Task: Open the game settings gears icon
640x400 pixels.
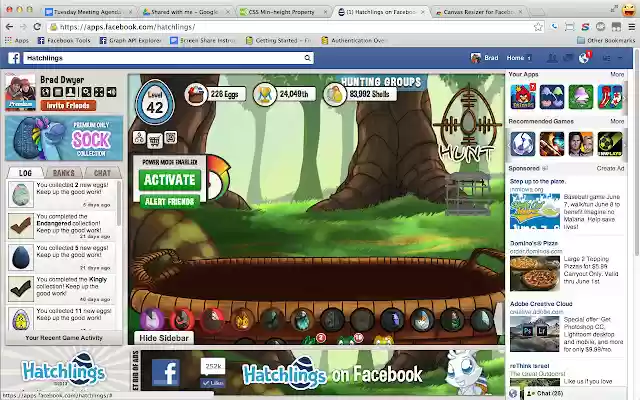Action: (x=86, y=92)
